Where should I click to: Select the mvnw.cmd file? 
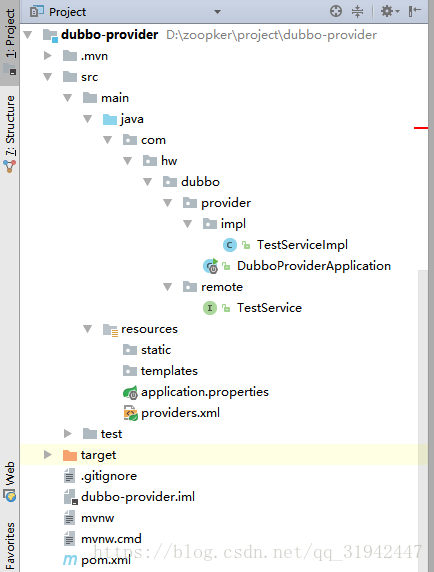click(111, 539)
